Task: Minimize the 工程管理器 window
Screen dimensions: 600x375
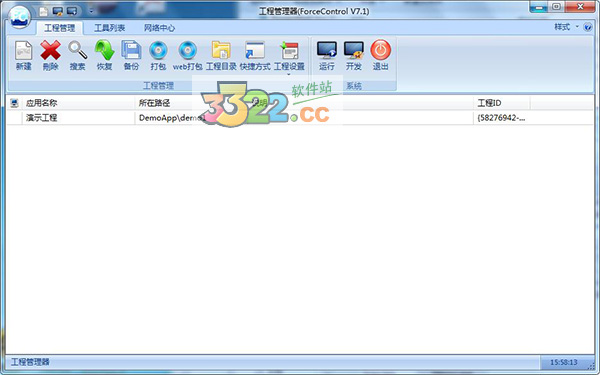Action: (539, 7)
